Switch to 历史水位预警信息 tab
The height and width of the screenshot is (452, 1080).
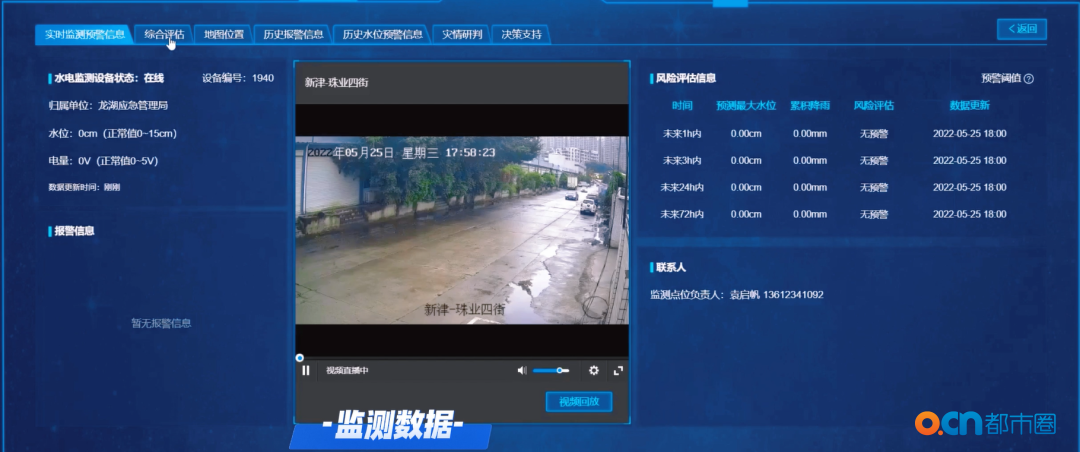click(382, 34)
